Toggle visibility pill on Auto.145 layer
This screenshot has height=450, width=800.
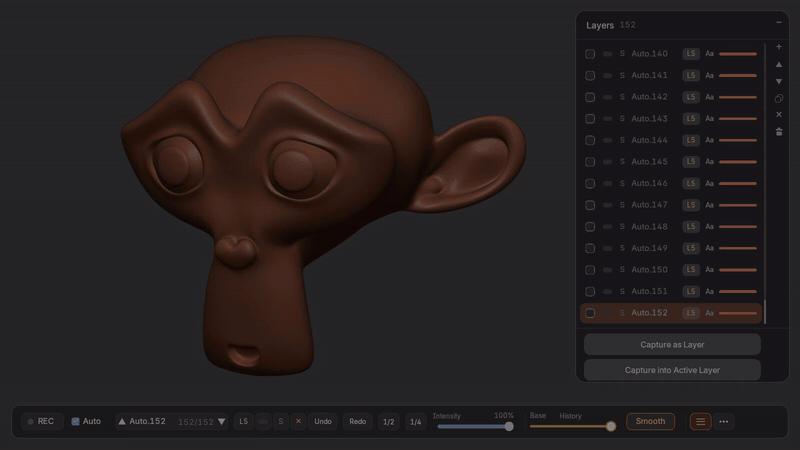point(607,162)
